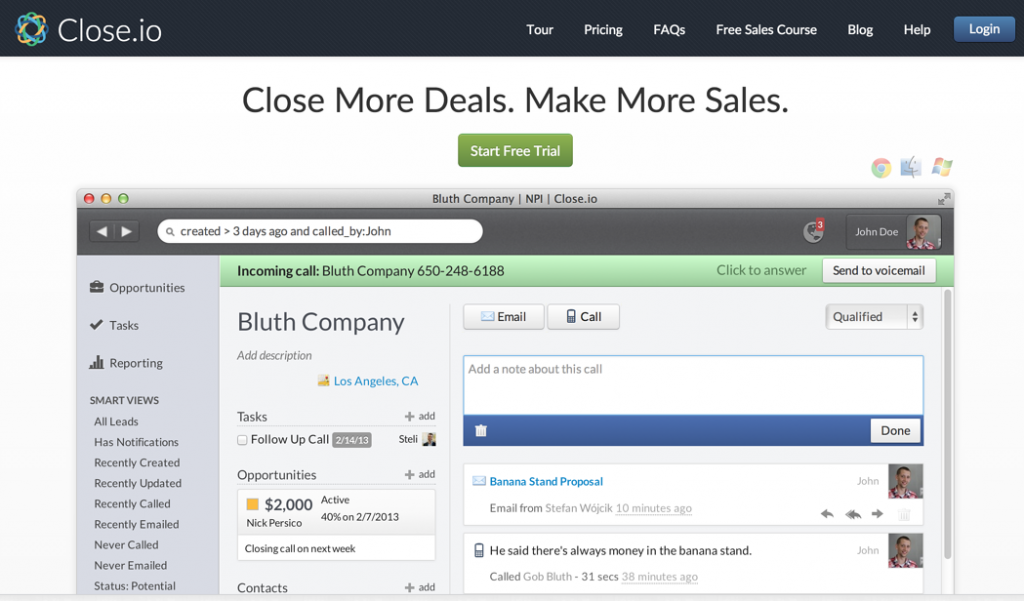
Task: Select Recently Created smart view
Action: 136,463
